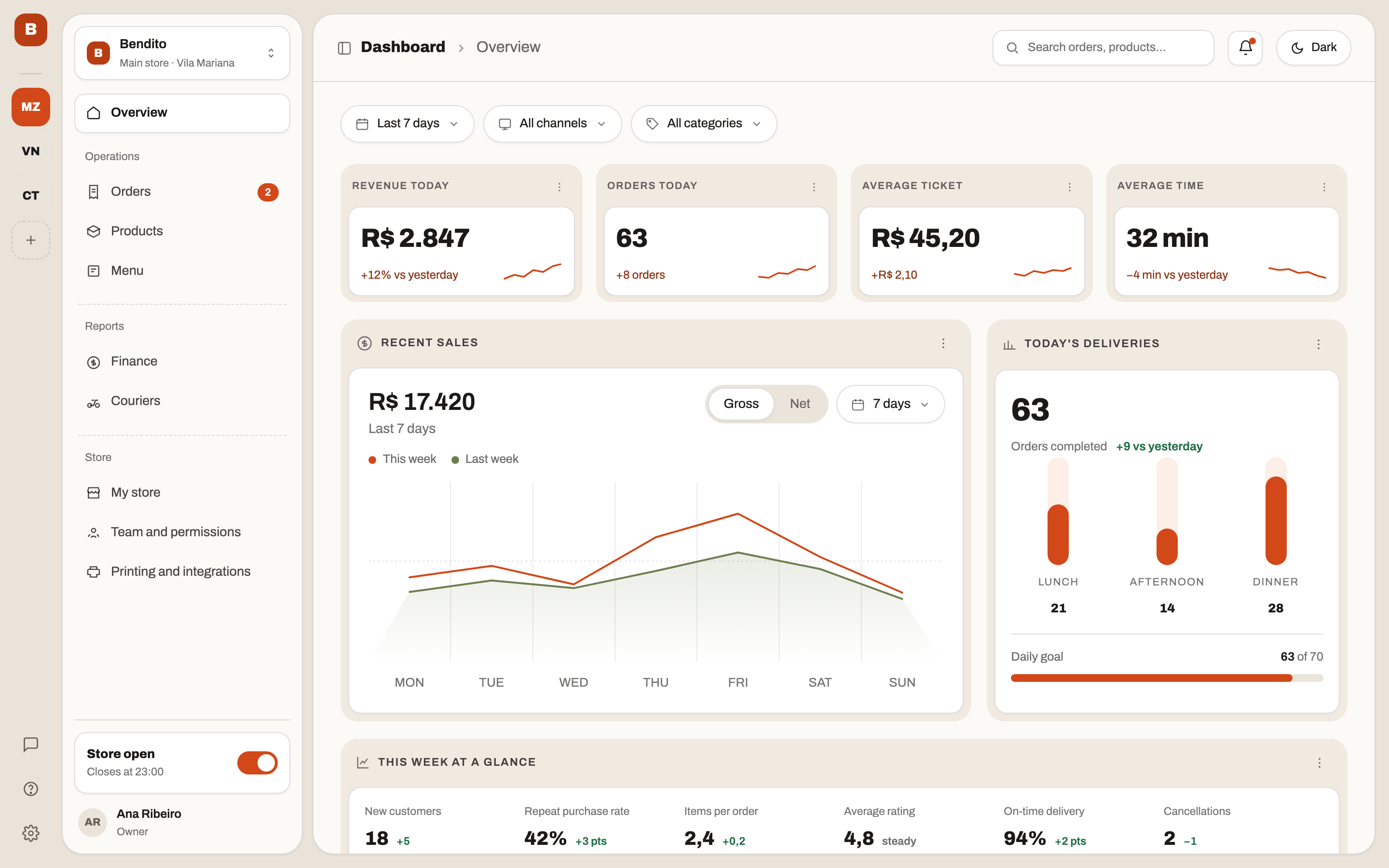Expand the Bendito store switcher
Screen dimensions: 1389x868
tap(182, 53)
